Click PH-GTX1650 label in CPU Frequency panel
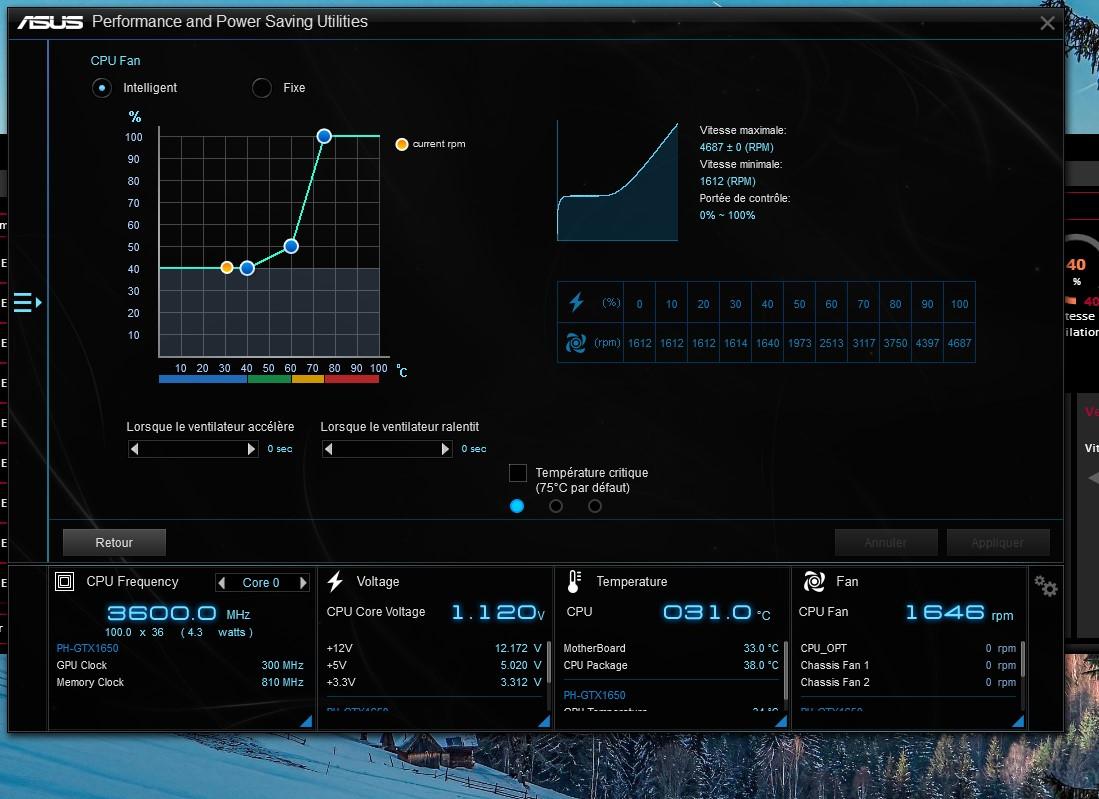 88,648
